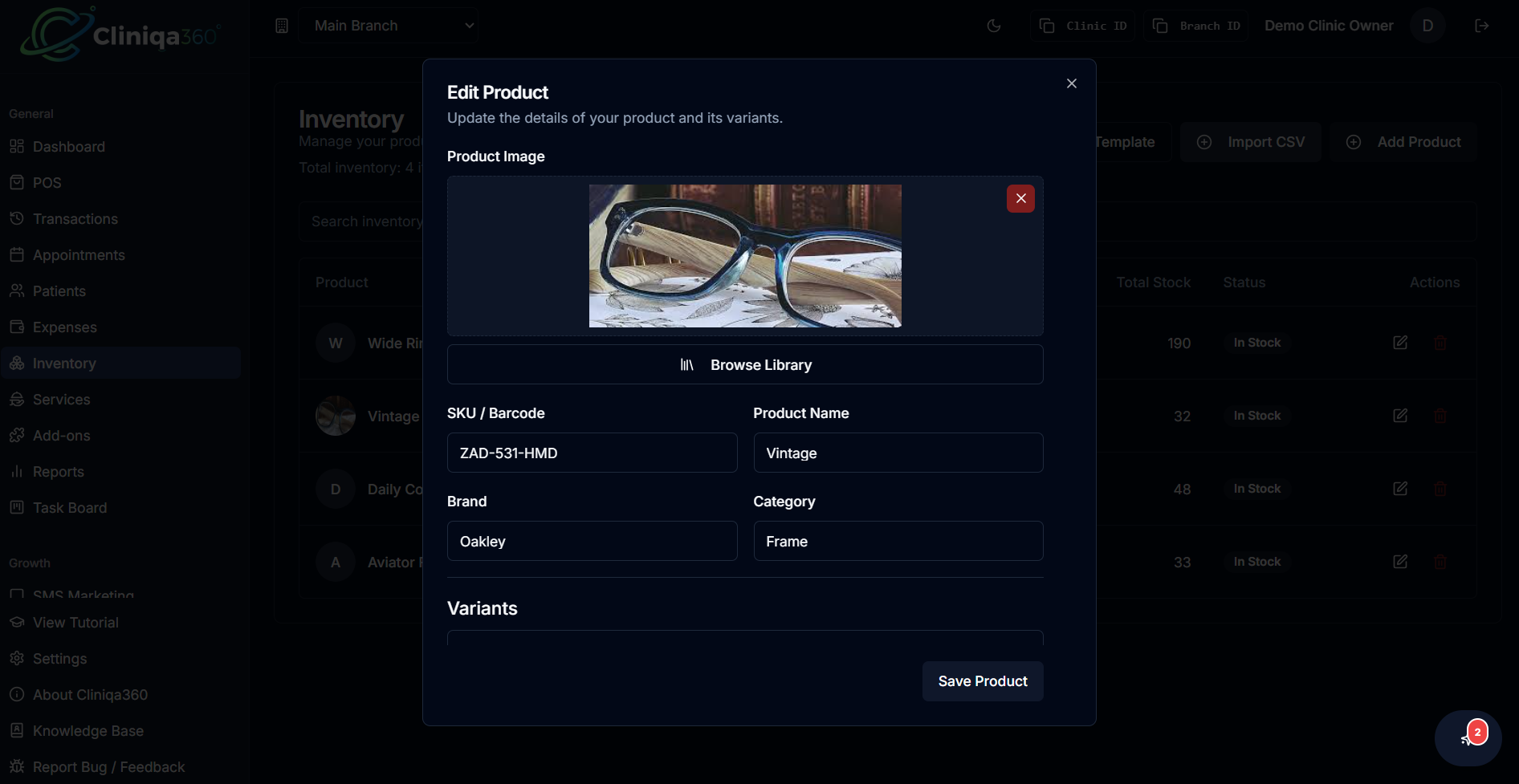Copy Branch ID
Viewport: 1519px width, 784px height.
pos(1196,26)
